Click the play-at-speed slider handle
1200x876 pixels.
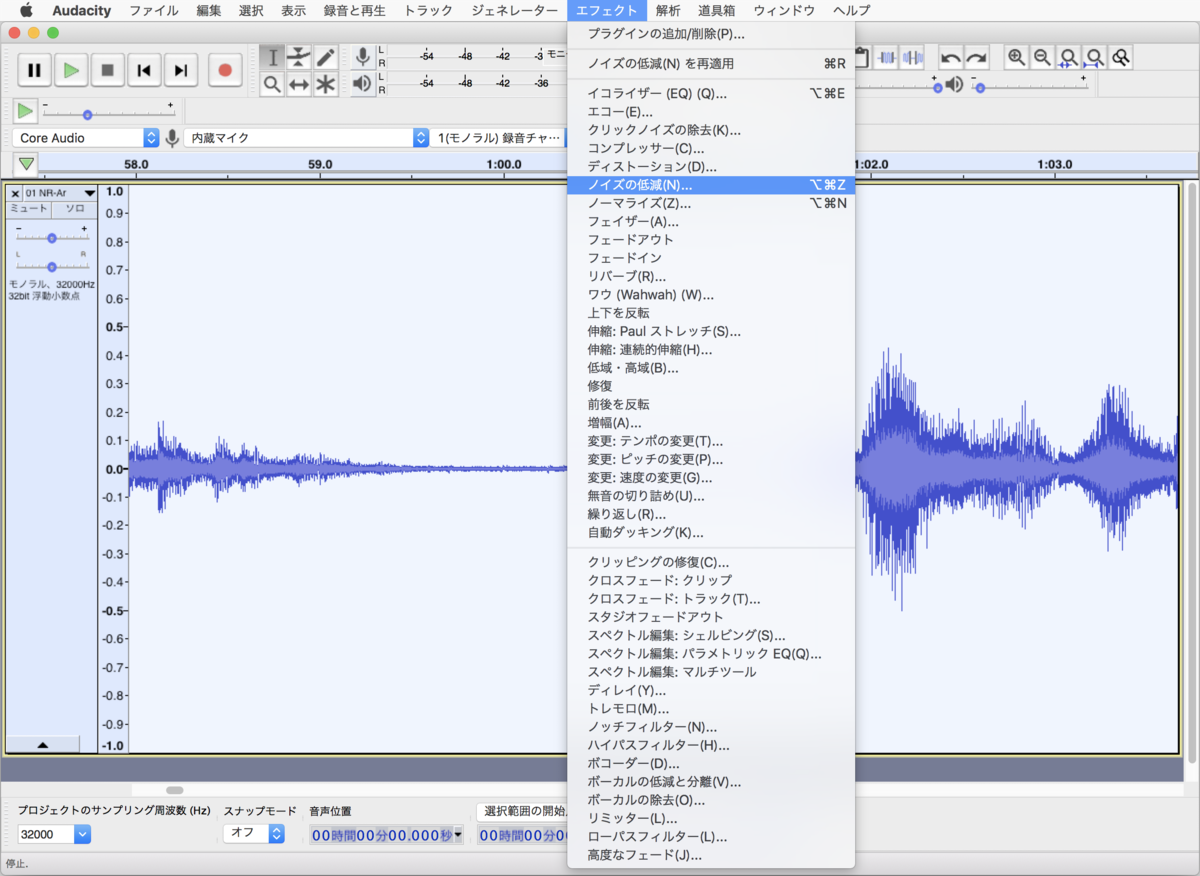pyautogui.click(x=88, y=114)
